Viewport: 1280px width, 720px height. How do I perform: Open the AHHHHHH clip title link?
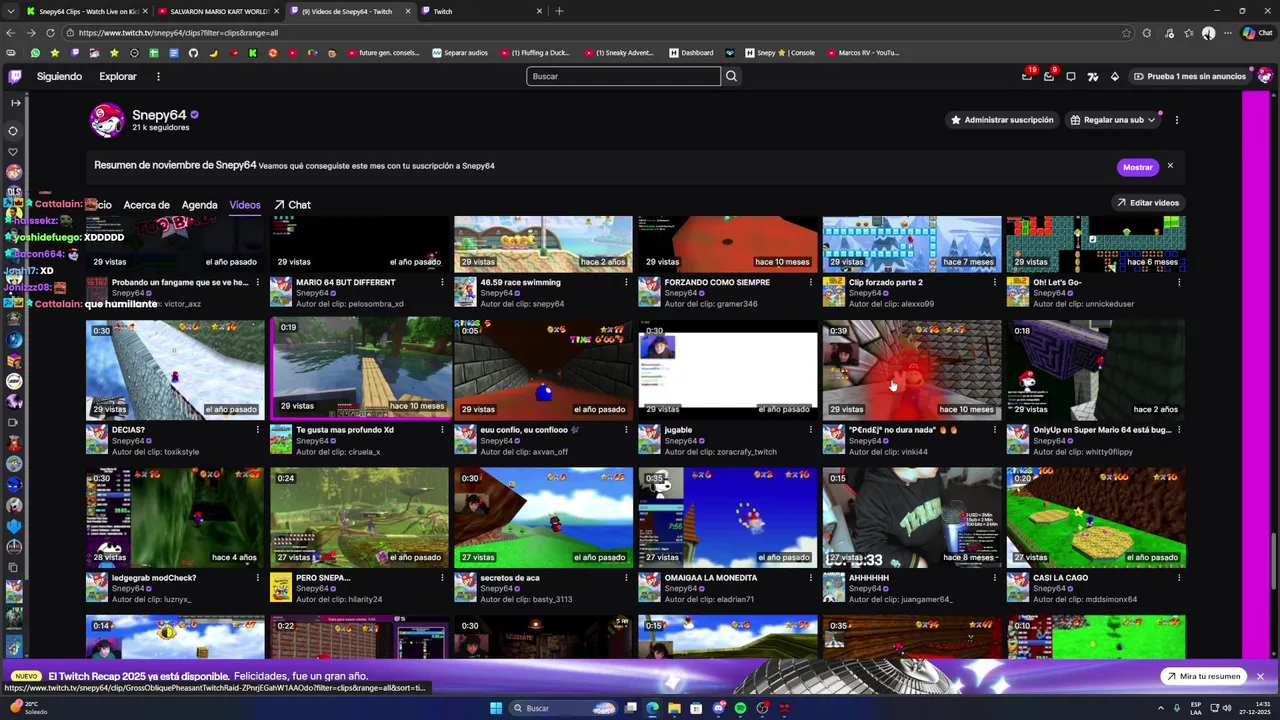tap(868, 578)
